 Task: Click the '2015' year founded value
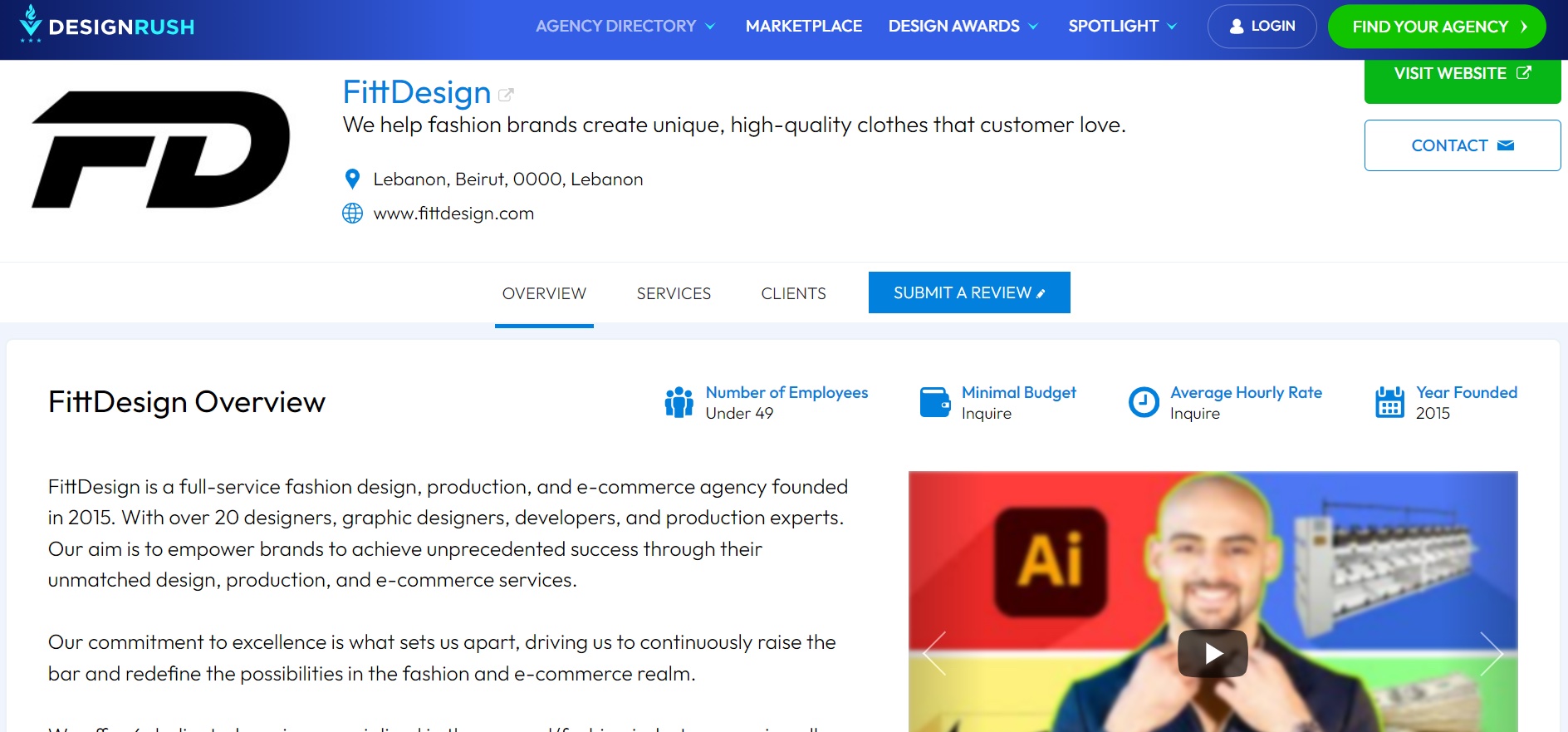click(x=1433, y=414)
